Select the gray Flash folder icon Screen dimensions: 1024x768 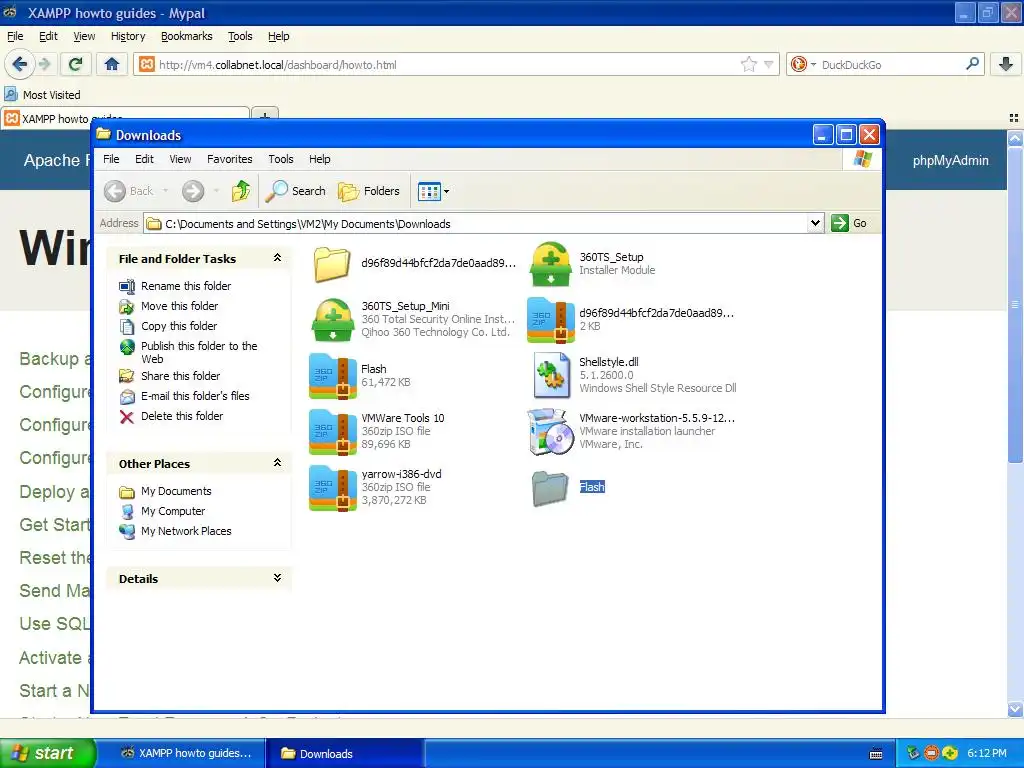(x=549, y=488)
